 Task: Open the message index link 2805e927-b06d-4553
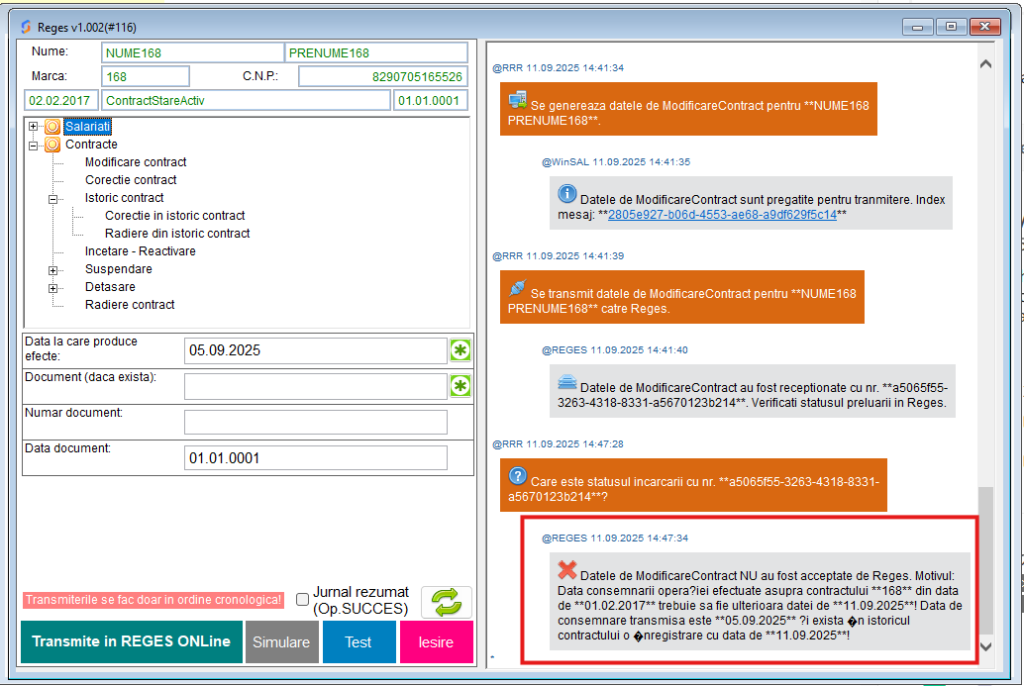[722, 215]
